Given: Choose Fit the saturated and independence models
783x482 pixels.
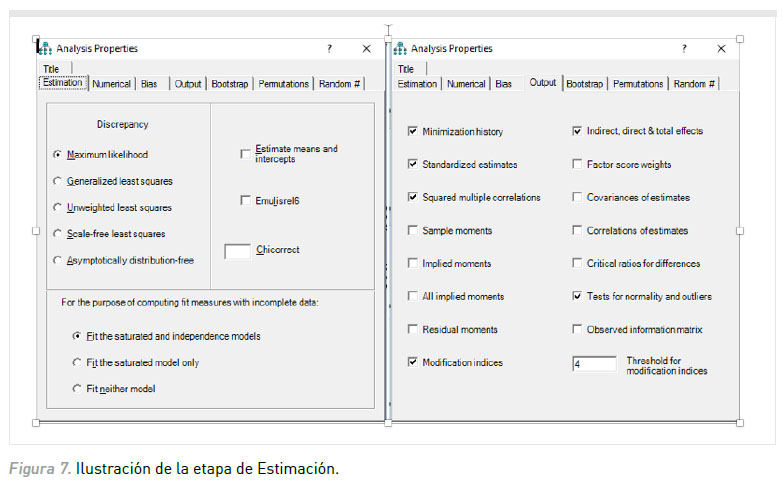Looking at the screenshot, I should (77, 336).
